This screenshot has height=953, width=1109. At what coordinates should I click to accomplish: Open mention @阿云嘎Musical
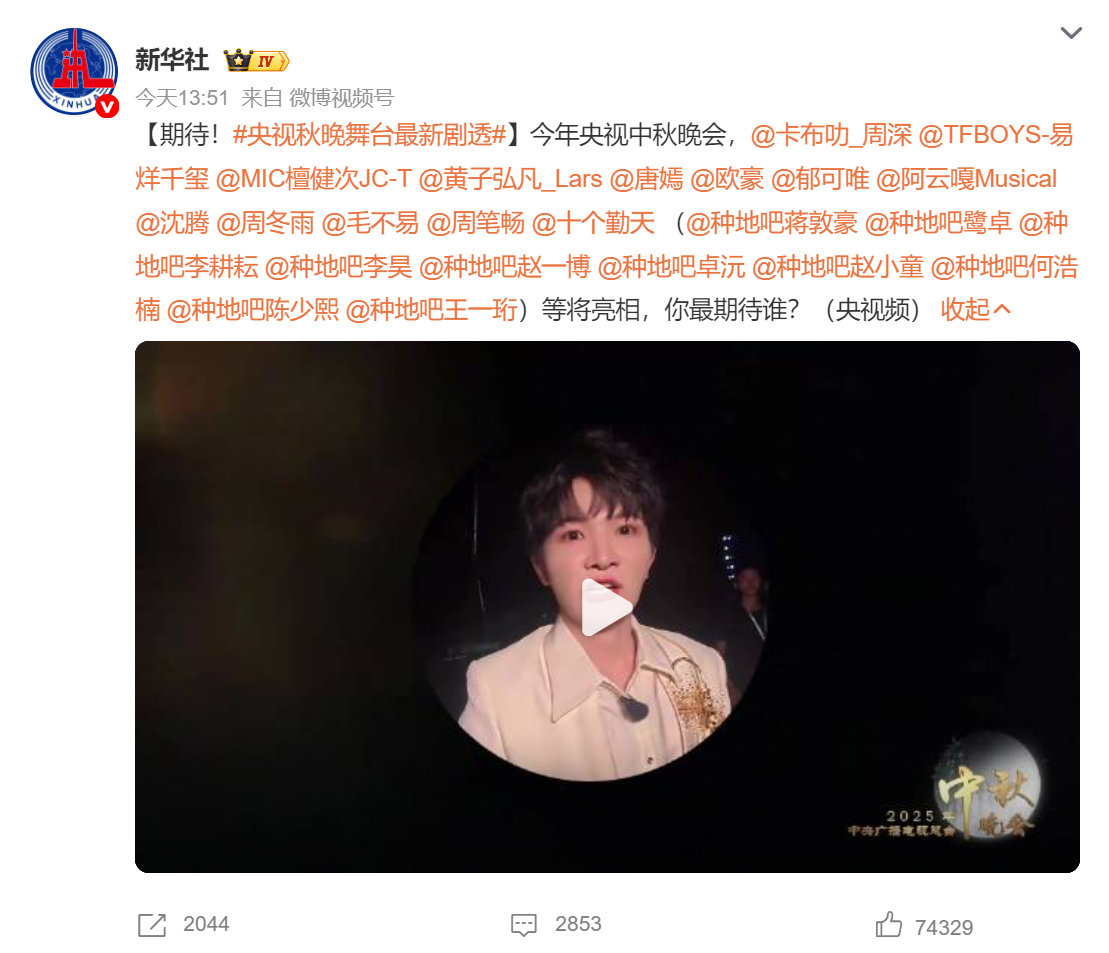point(966,179)
